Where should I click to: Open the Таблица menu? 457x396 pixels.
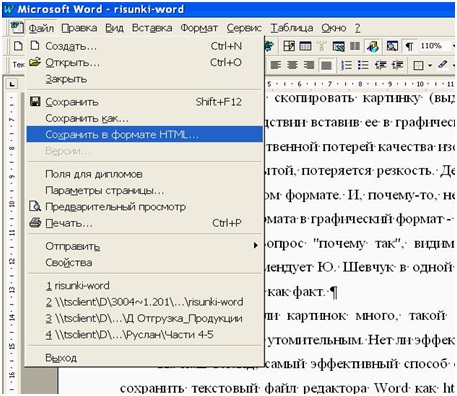[x=291, y=28]
